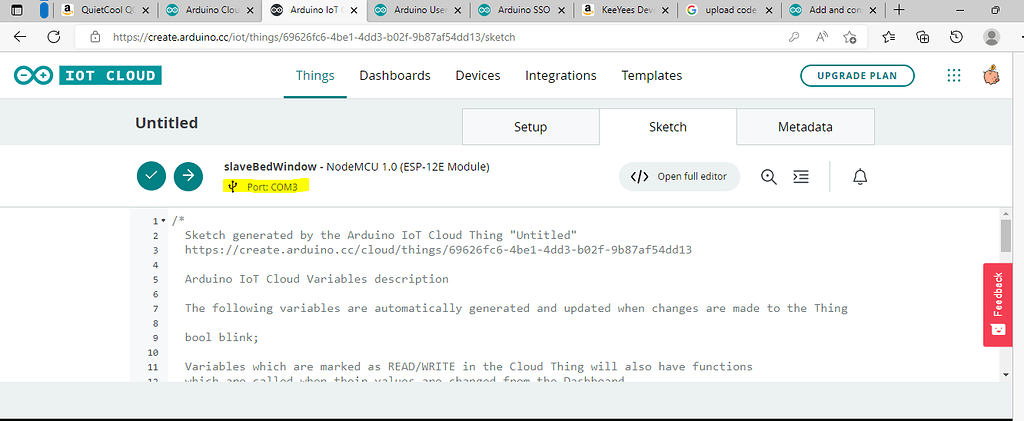Upload the sketch with the arrow icon
1024x421 pixels.
click(189, 176)
